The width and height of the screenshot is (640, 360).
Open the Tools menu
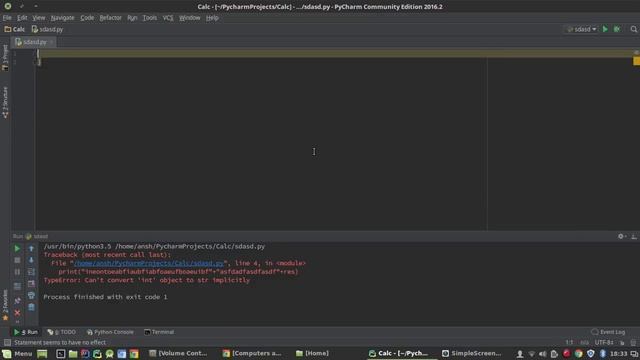coord(150,18)
